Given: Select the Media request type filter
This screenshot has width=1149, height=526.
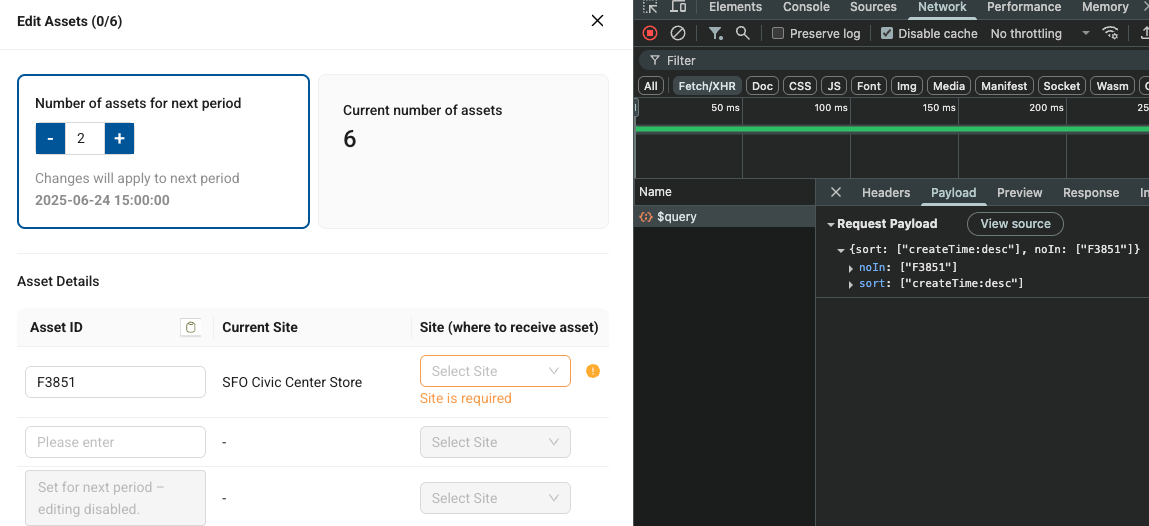Looking at the screenshot, I should coord(949,86).
